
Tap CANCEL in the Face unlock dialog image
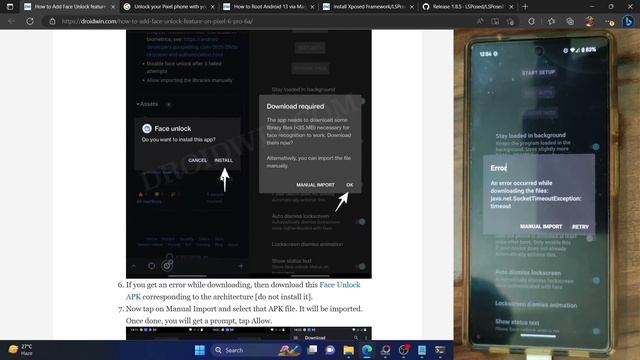[198, 160]
